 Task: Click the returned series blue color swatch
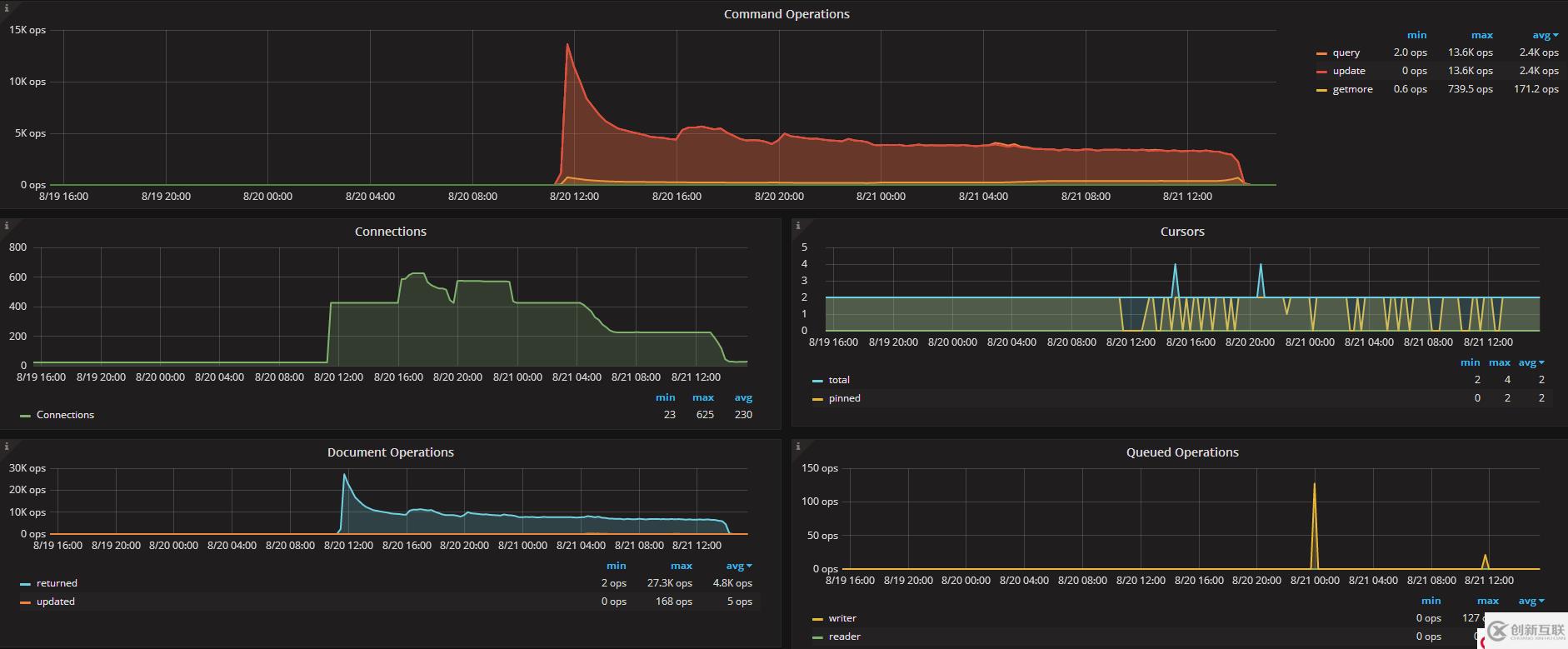pos(25,584)
